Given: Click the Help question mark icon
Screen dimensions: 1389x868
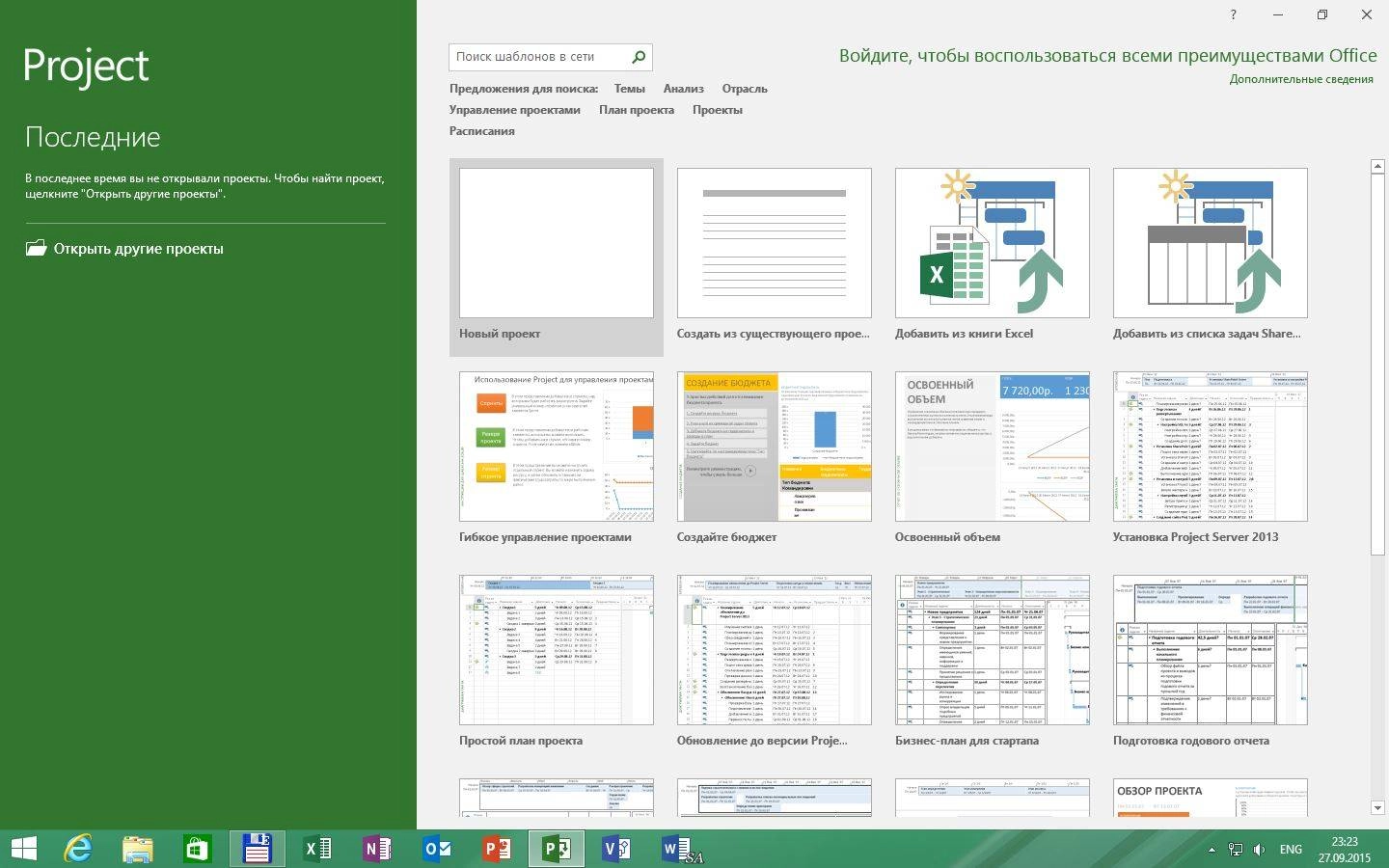Looking at the screenshot, I should coord(1233,14).
